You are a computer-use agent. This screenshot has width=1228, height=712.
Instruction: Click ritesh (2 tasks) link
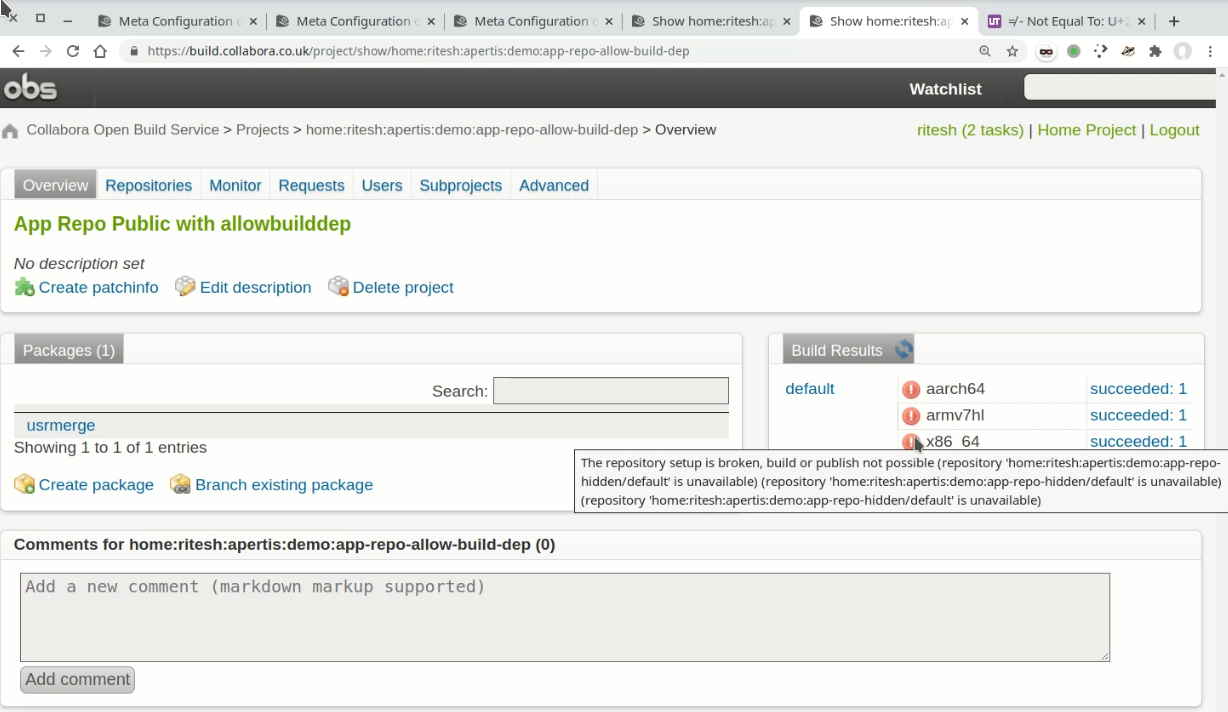tap(970, 130)
